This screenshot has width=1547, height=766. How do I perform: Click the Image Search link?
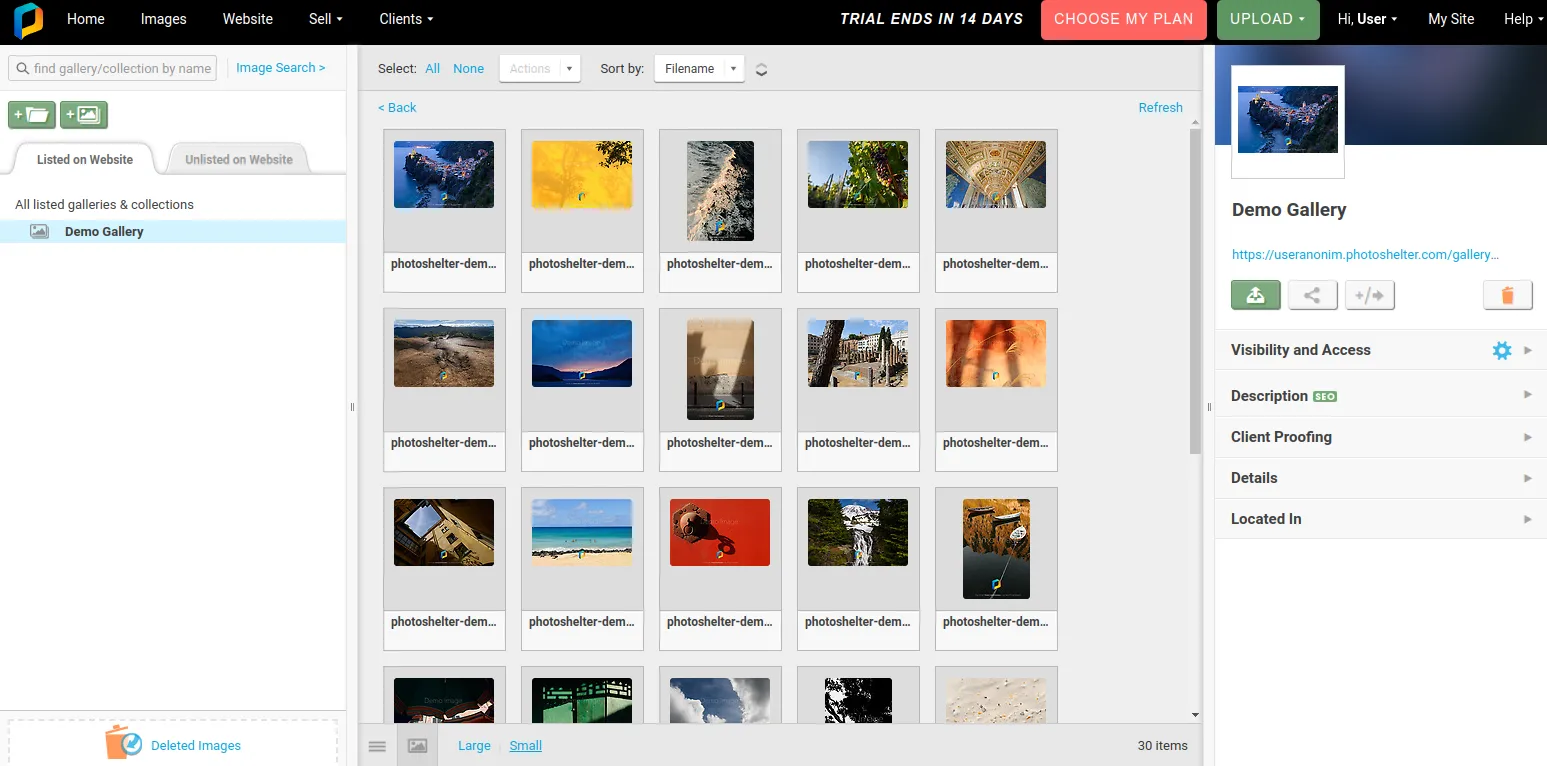tap(281, 68)
